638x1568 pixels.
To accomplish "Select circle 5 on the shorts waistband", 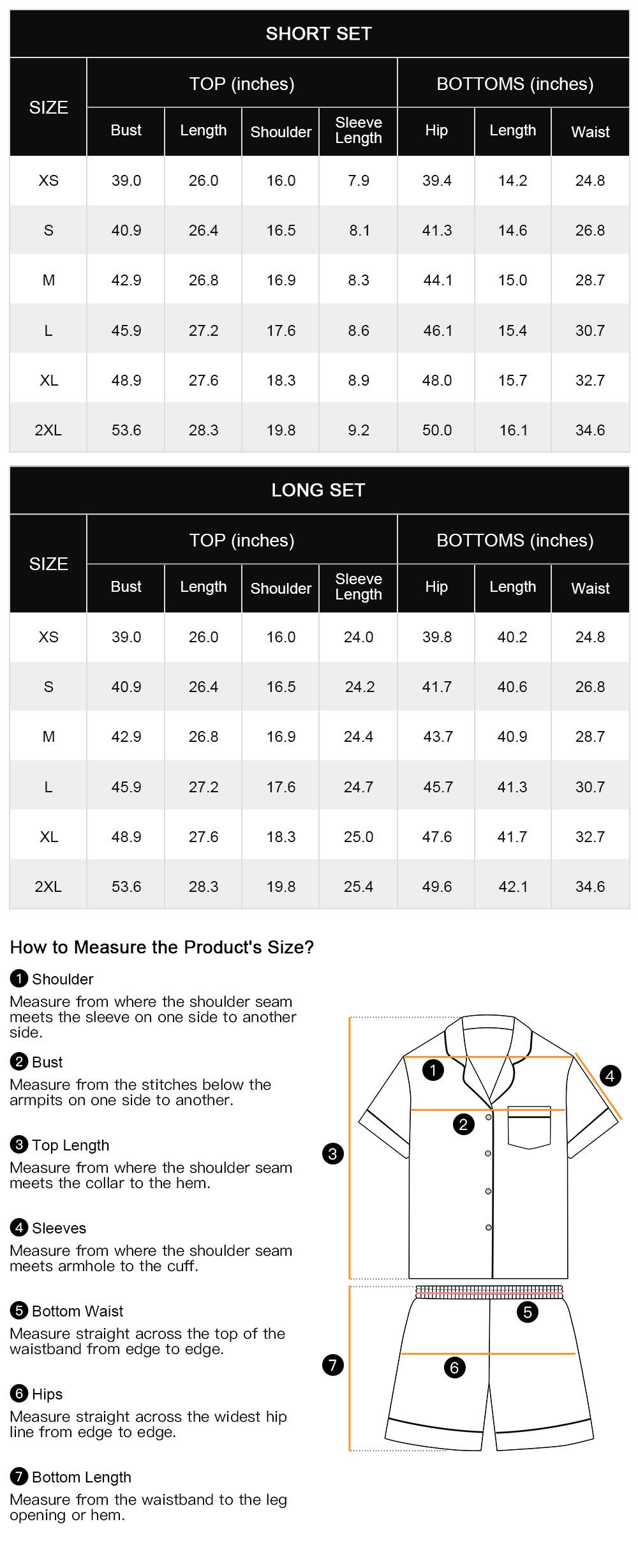I will click(x=527, y=1312).
